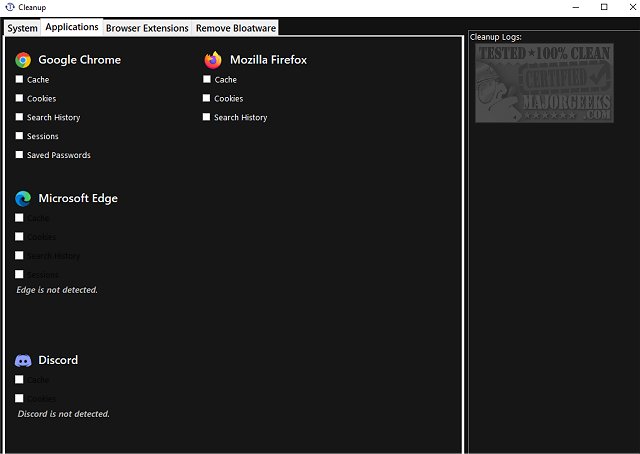The width and height of the screenshot is (640, 454).
Task: Maximize the Cleanup window
Action: (604, 7)
